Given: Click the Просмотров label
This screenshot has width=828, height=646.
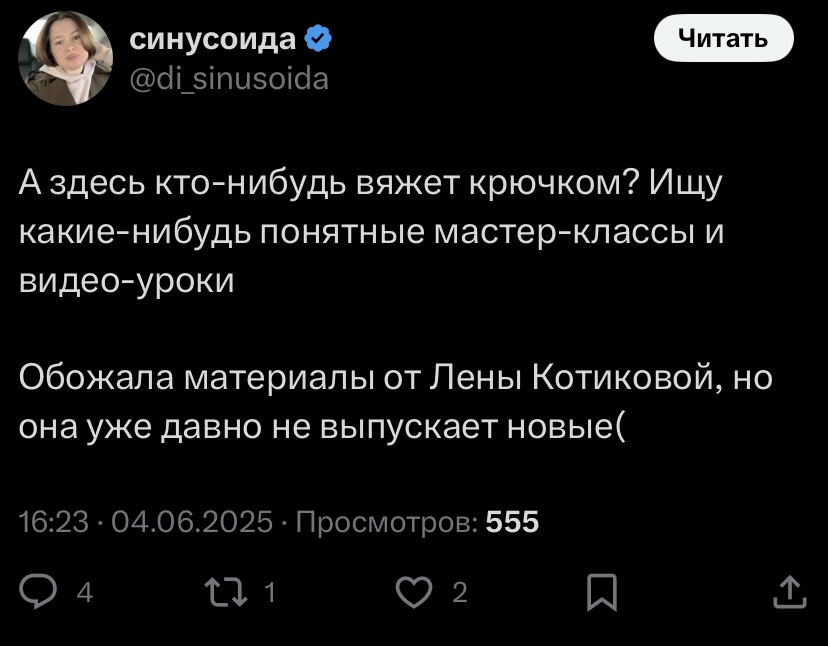Looking at the screenshot, I should coord(388,522).
